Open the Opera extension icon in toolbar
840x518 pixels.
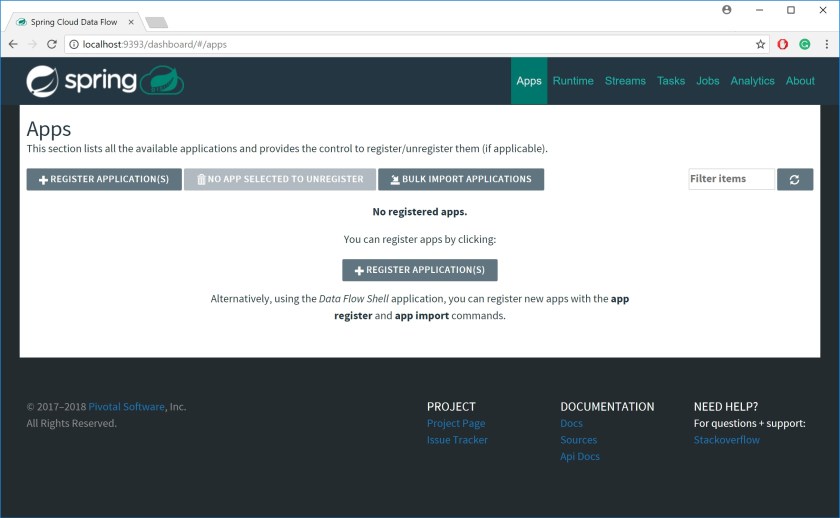tap(783, 44)
